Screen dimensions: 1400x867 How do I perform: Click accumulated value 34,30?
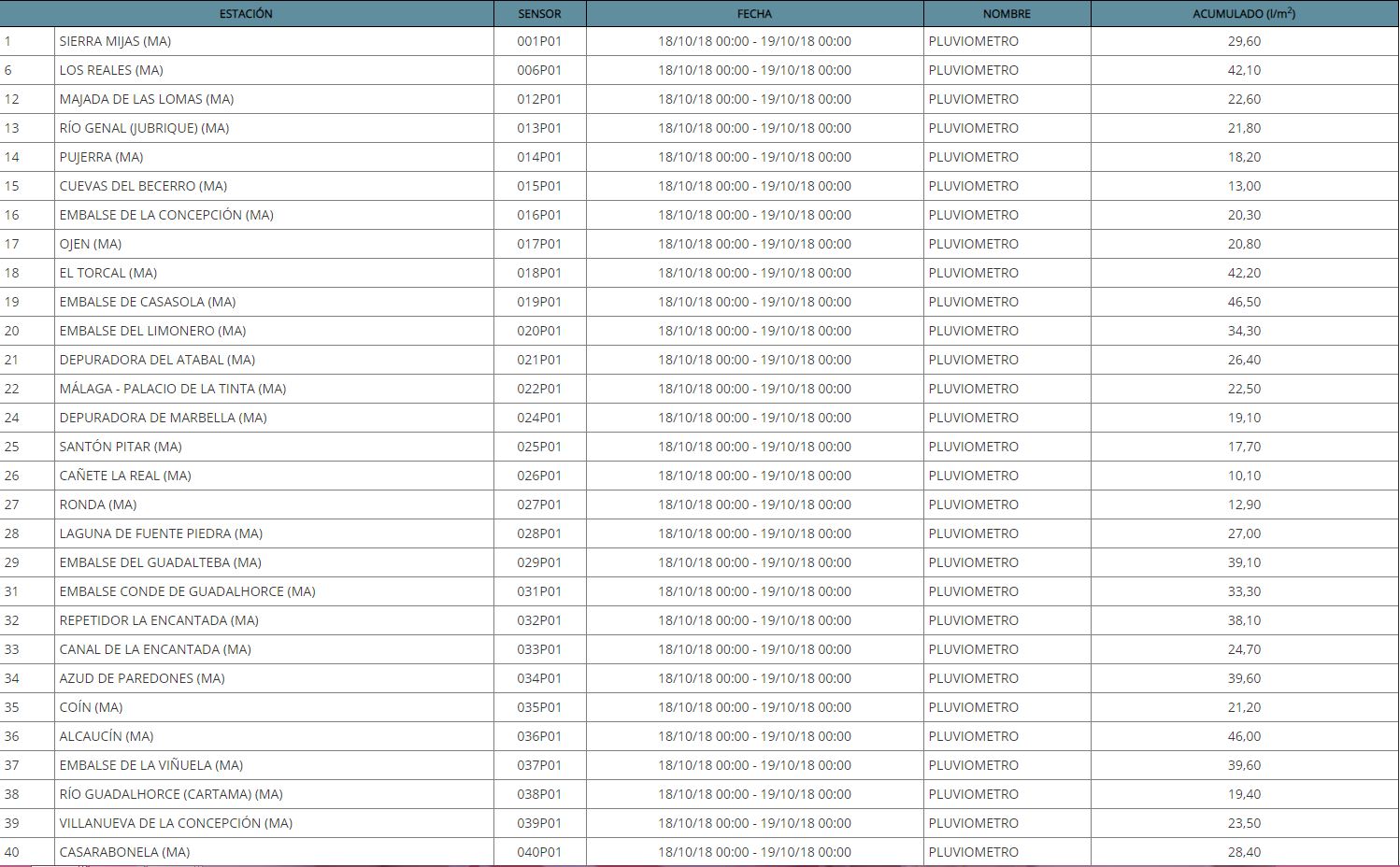(x=1244, y=331)
